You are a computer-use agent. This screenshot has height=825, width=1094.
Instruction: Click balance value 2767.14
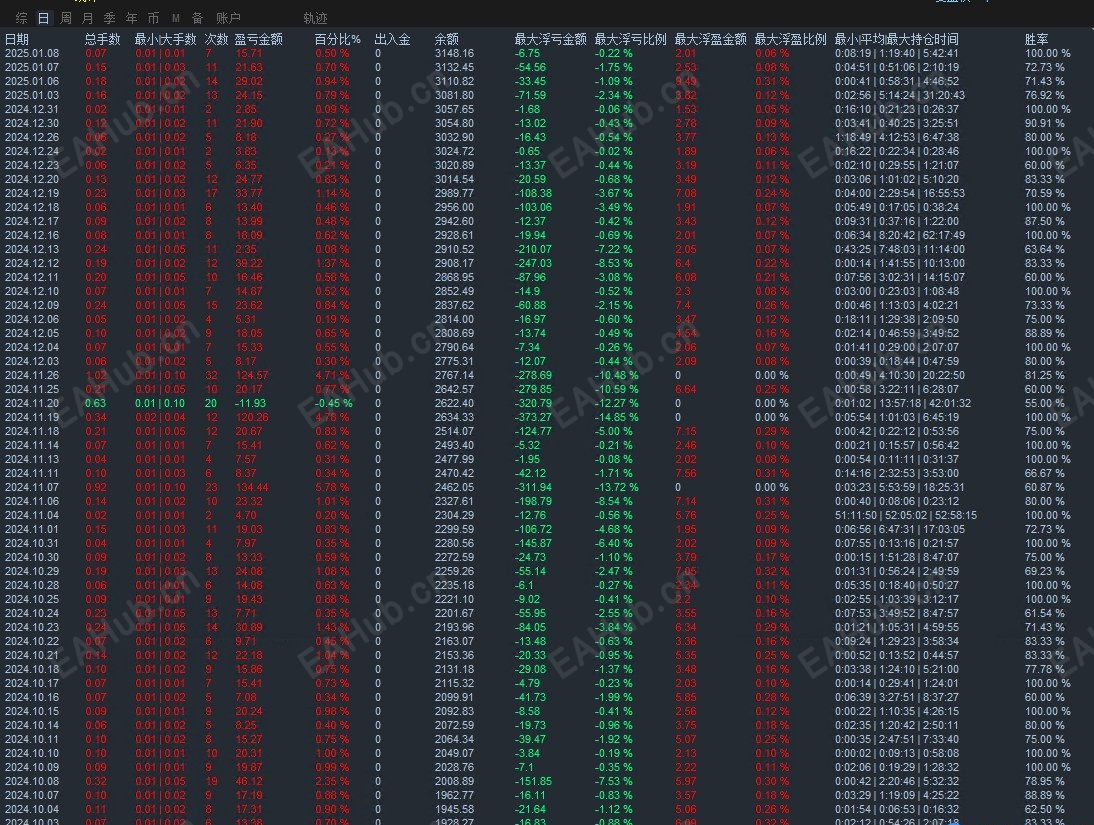[454, 375]
